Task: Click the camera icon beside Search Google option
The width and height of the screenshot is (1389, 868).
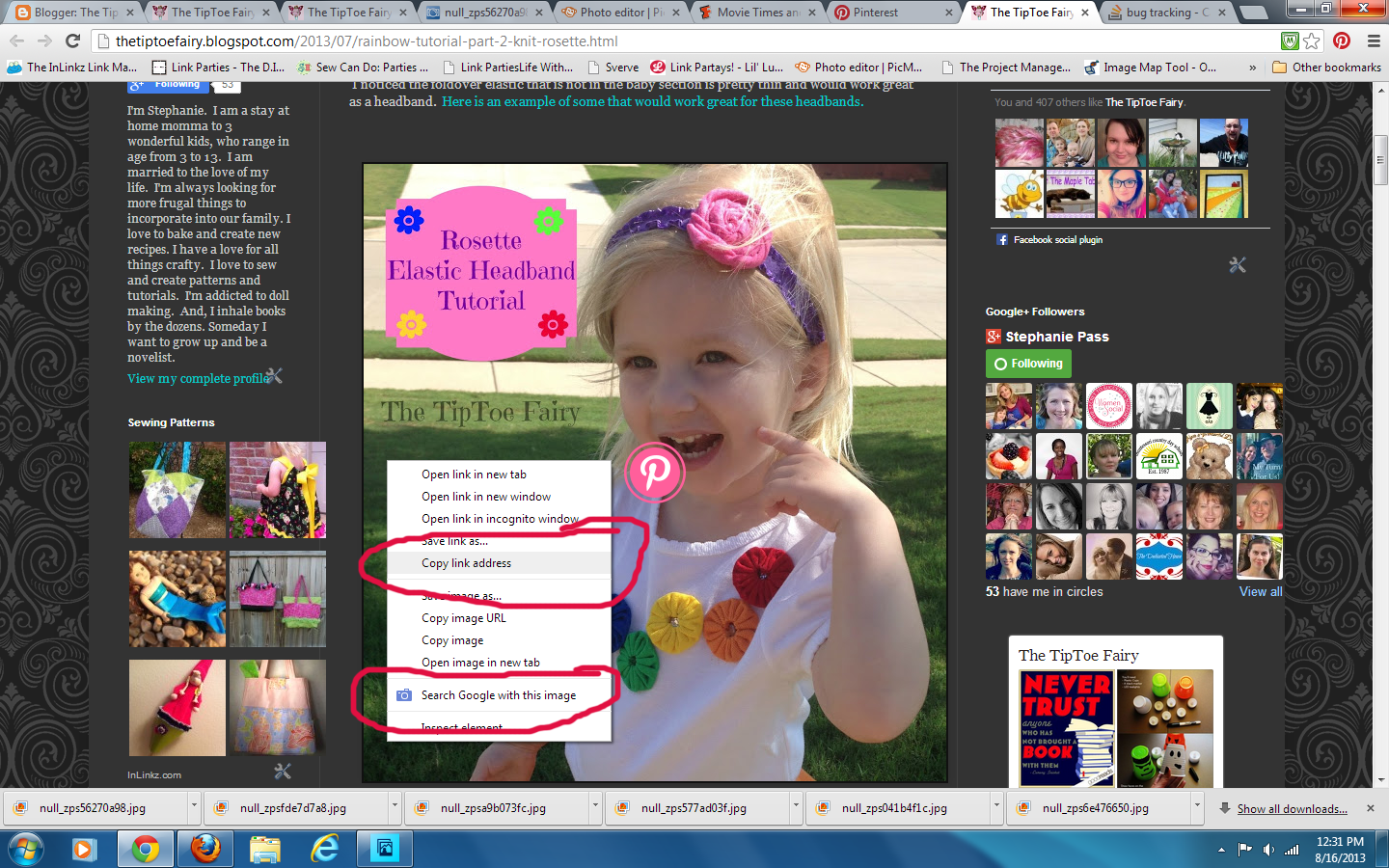Action: 403,694
